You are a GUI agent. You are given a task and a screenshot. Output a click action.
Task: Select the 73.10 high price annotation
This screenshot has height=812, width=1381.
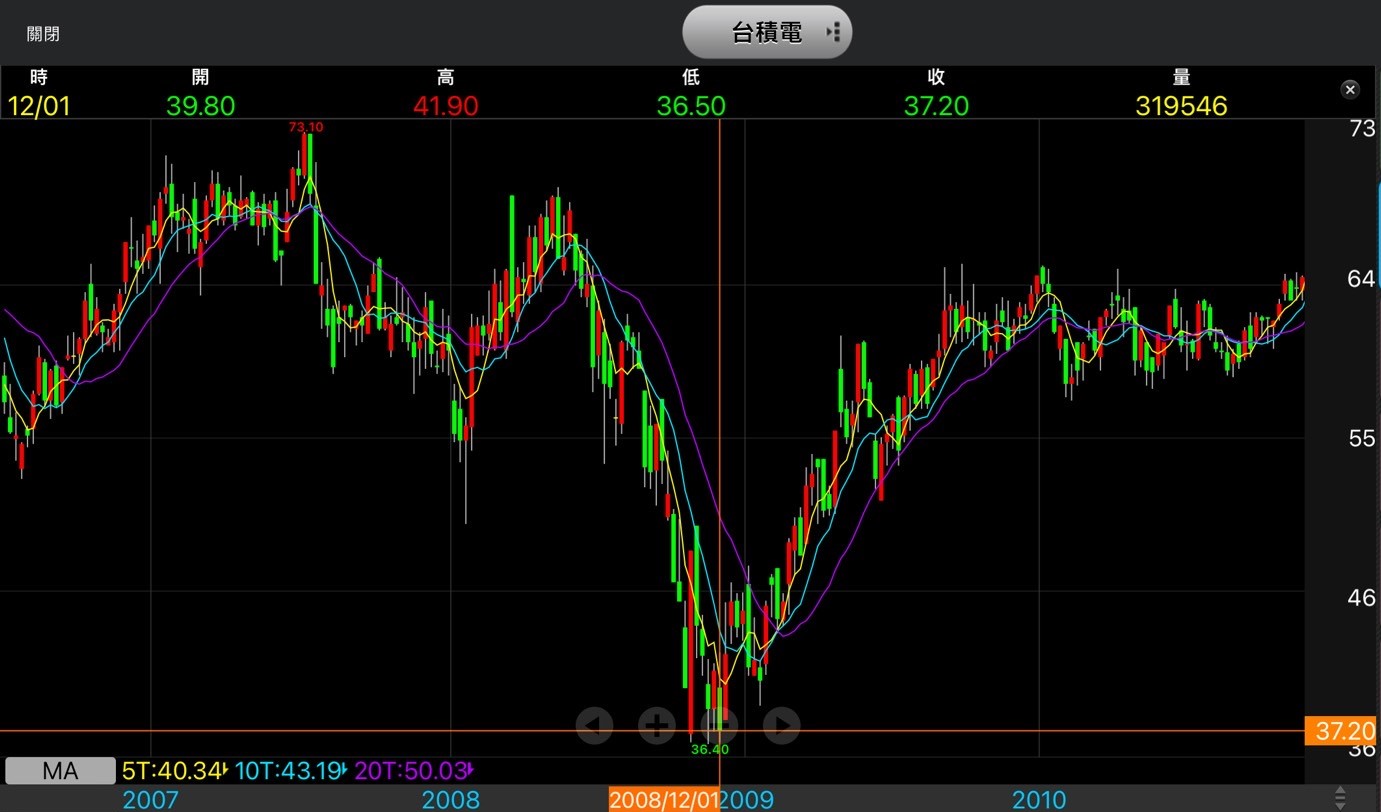(x=305, y=127)
